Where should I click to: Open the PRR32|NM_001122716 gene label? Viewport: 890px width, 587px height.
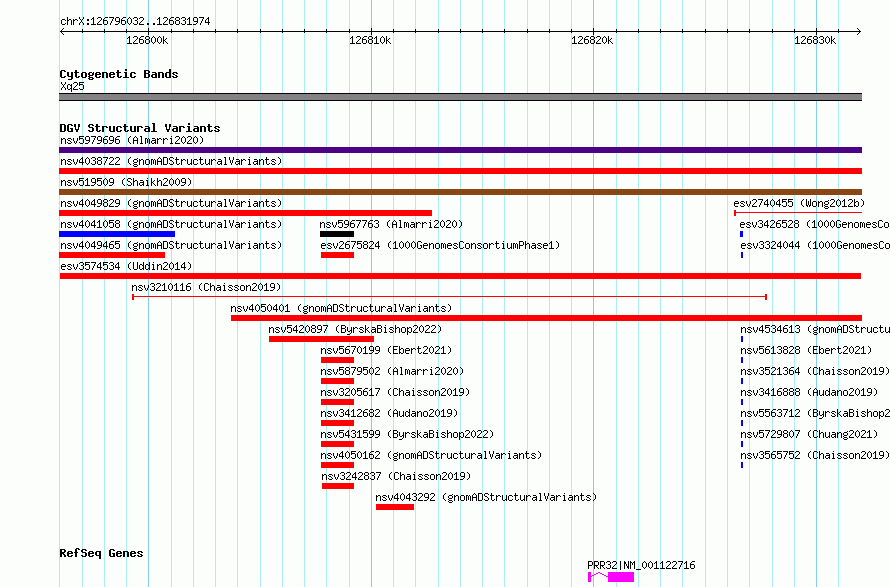[x=641, y=565]
